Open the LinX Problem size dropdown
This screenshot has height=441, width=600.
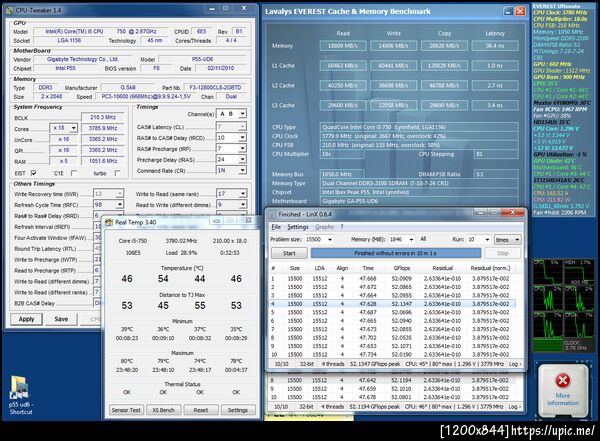330,240
